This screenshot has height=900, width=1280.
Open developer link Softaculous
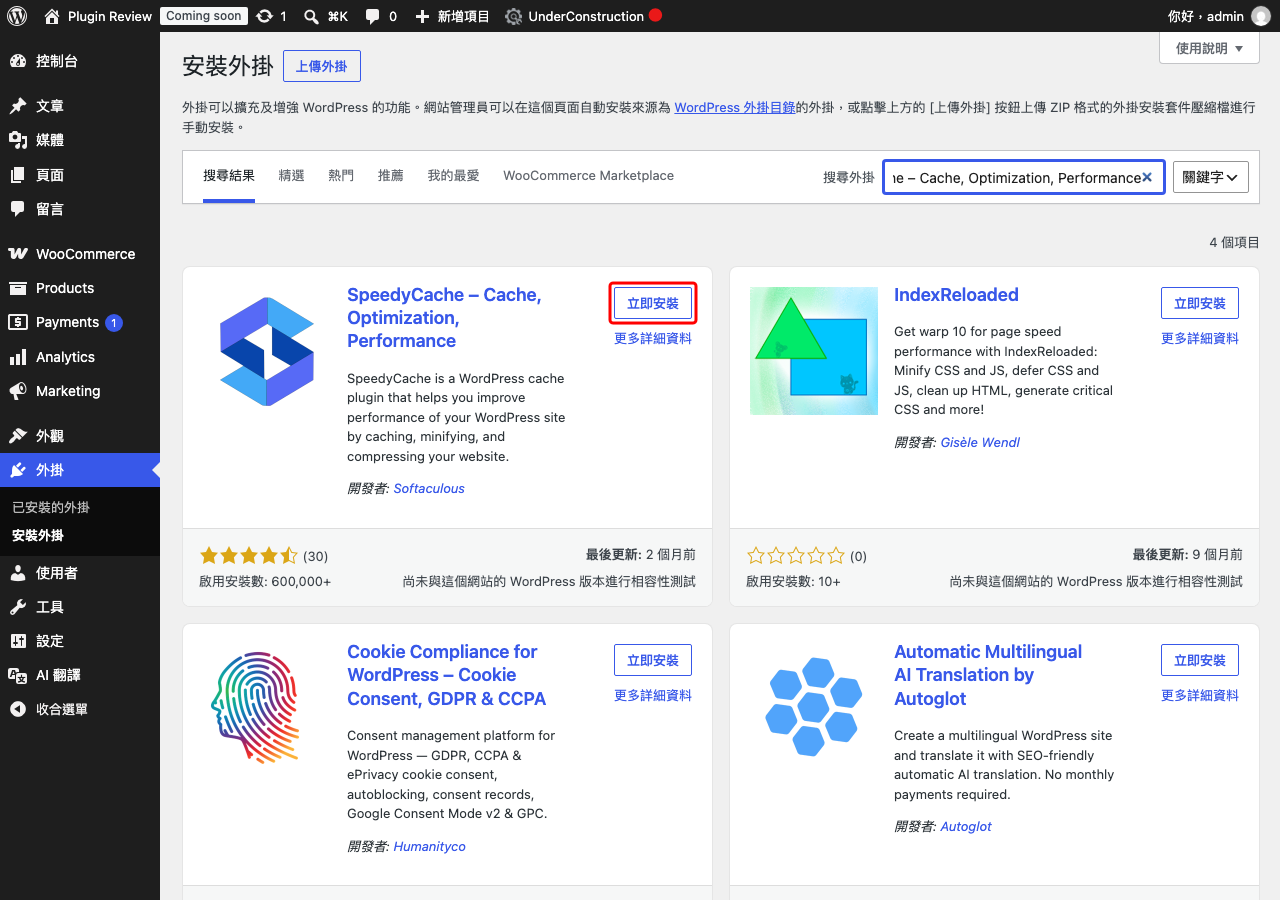click(x=429, y=489)
